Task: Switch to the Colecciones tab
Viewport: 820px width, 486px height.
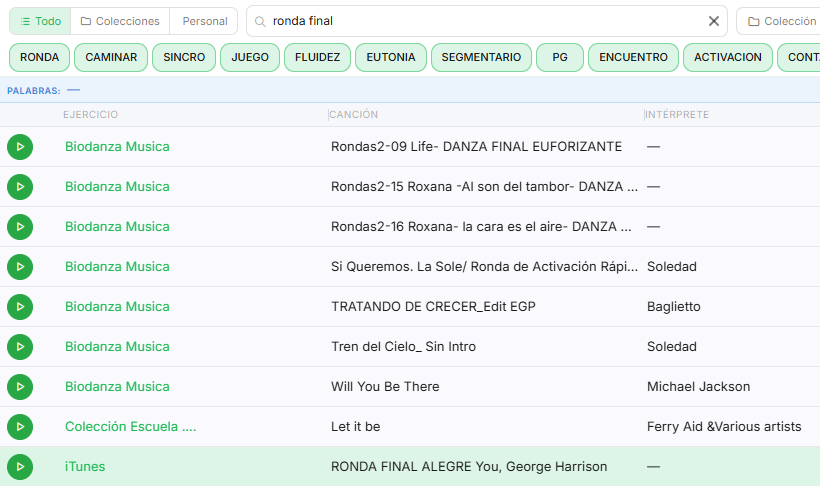Action: [120, 21]
